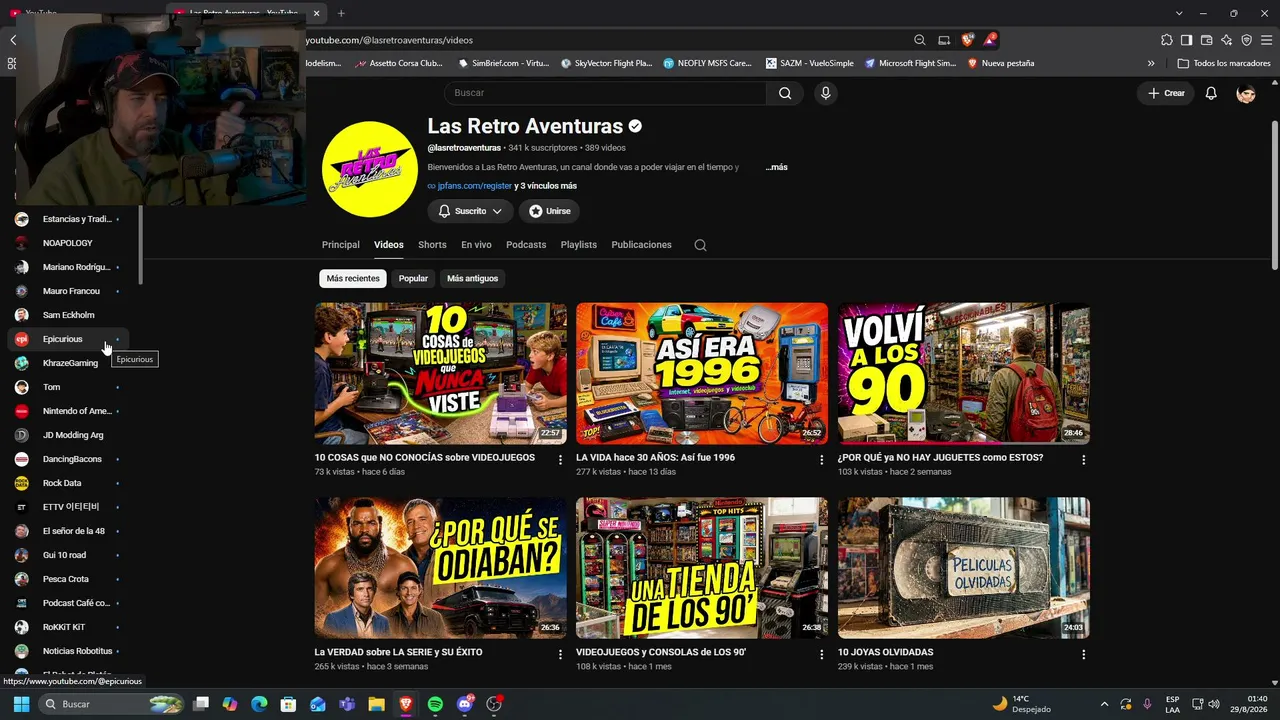Open options for '¿POR QUÉ ya NO HAY JUGUETES' video
Viewport: 1280px width, 720px height.
(x=1083, y=460)
